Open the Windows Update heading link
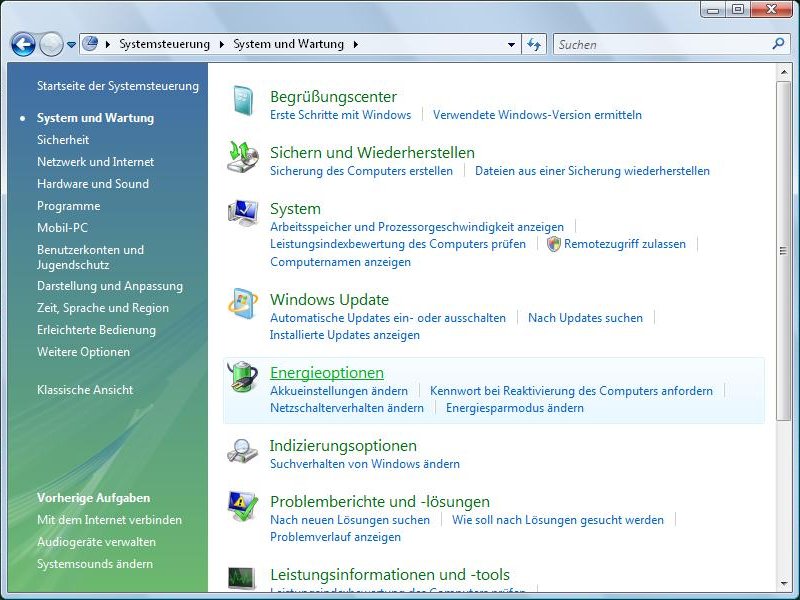 [x=329, y=299]
